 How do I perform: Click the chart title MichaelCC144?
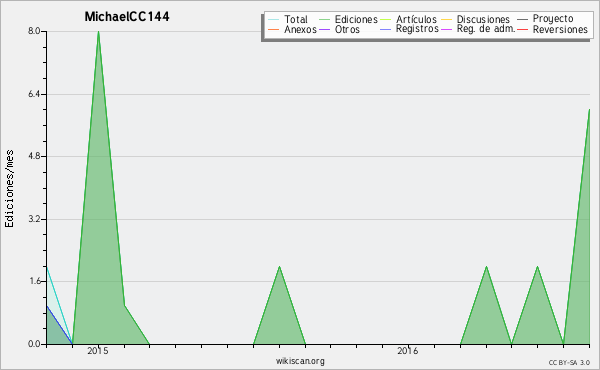(x=127, y=17)
